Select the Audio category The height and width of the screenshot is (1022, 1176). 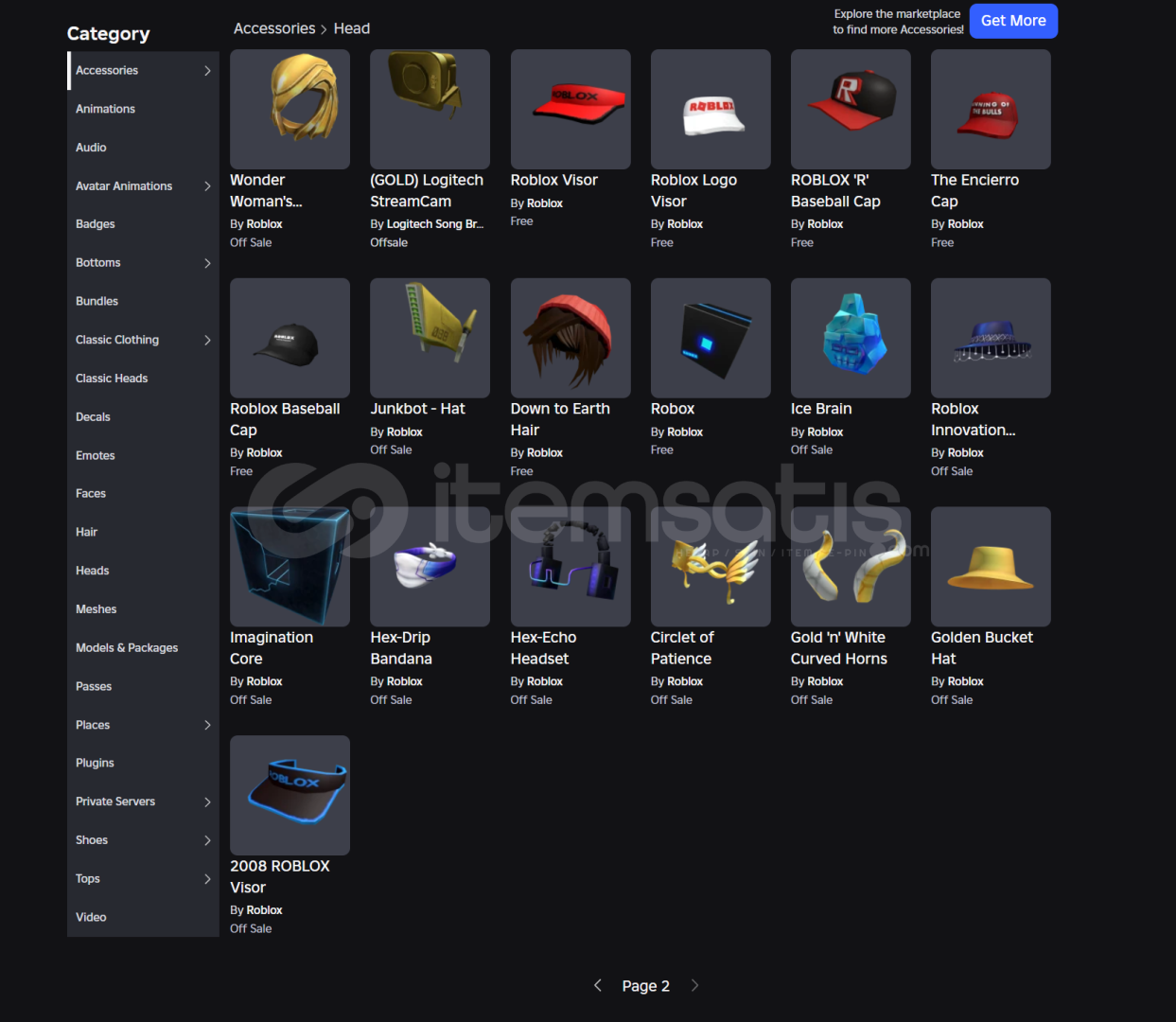click(x=143, y=148)
